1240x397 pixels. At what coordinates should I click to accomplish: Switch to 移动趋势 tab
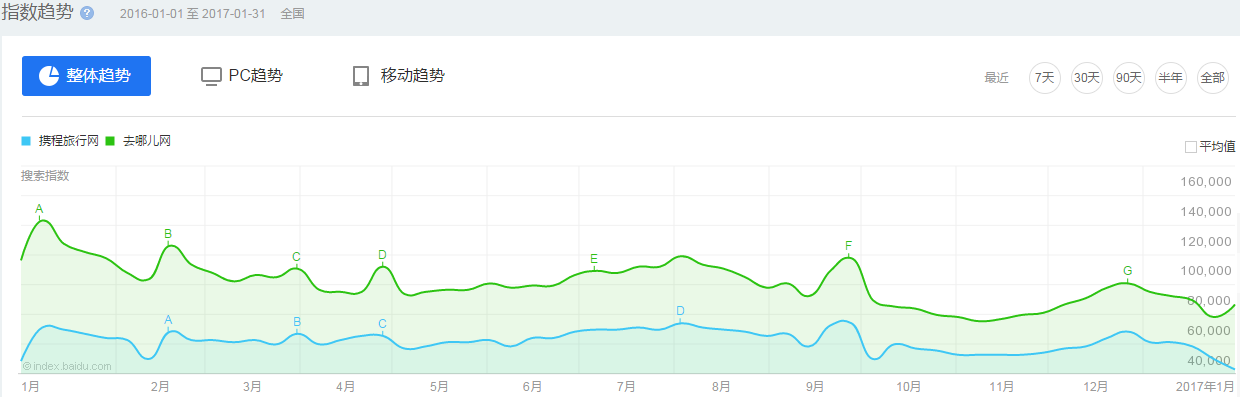398,76
